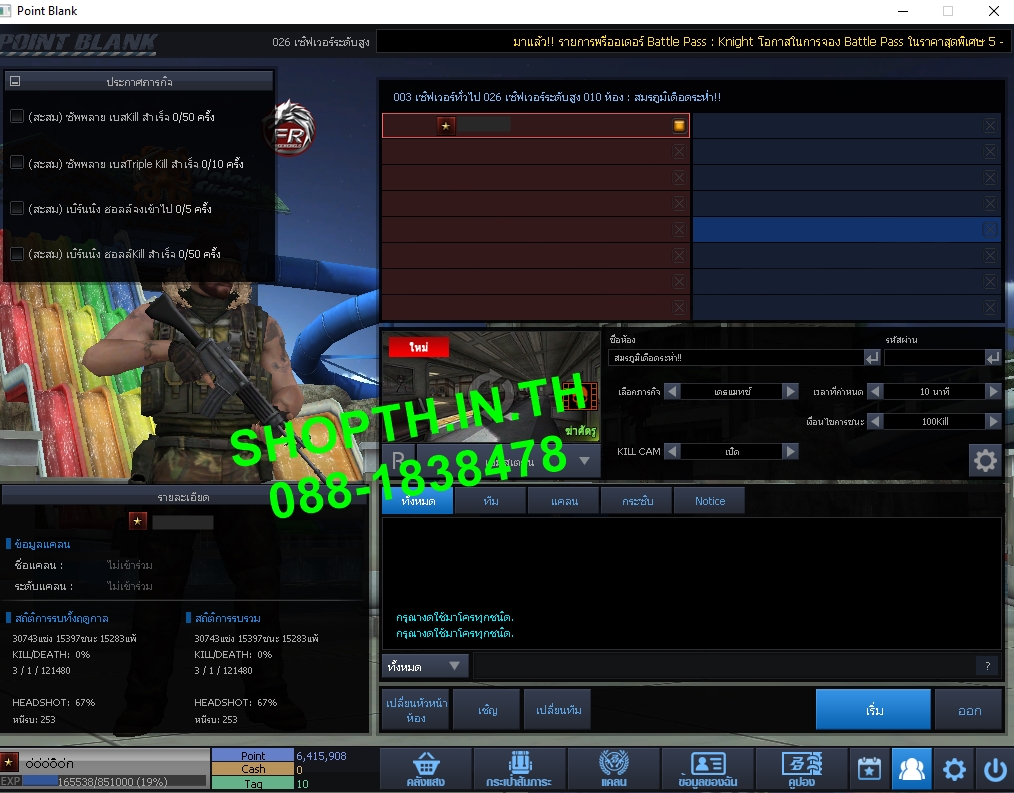
Task: Click the Point Blank title bar icon
Action: pos(6,11)
